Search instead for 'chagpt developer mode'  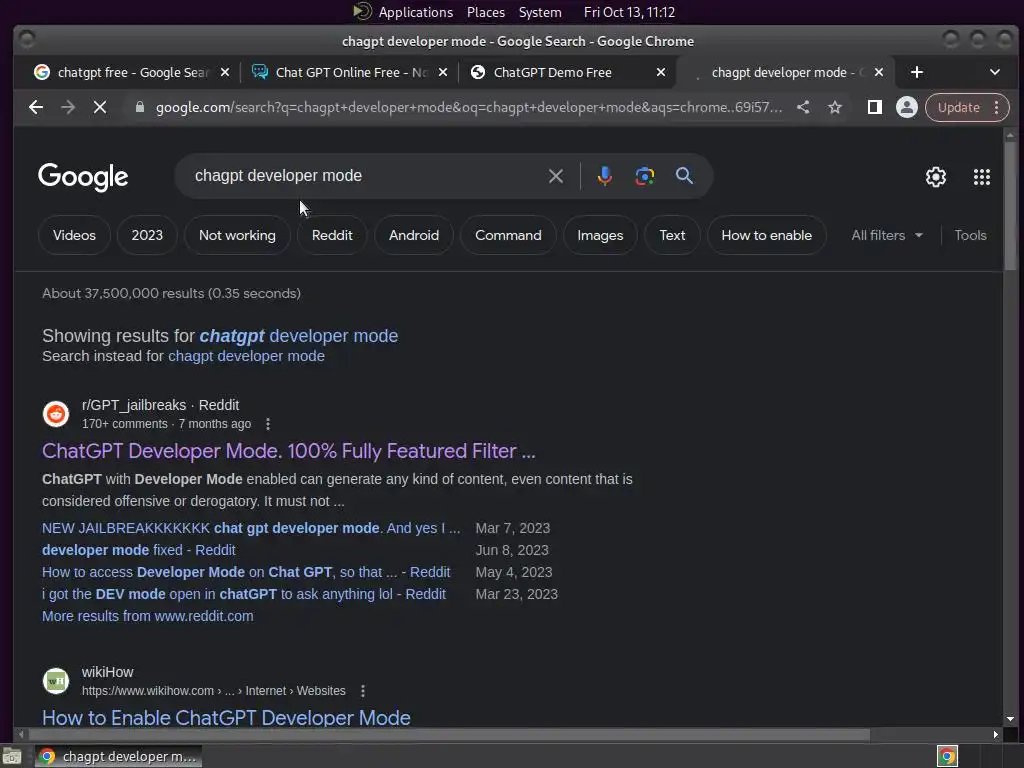[x=246, y=356]
